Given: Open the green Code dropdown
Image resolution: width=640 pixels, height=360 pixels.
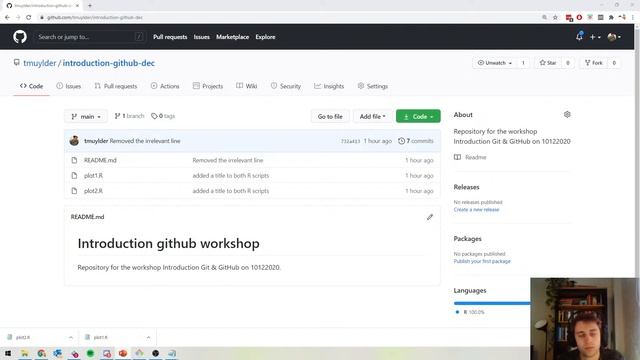Looking at the screenshot, I should tap(418, 116).
